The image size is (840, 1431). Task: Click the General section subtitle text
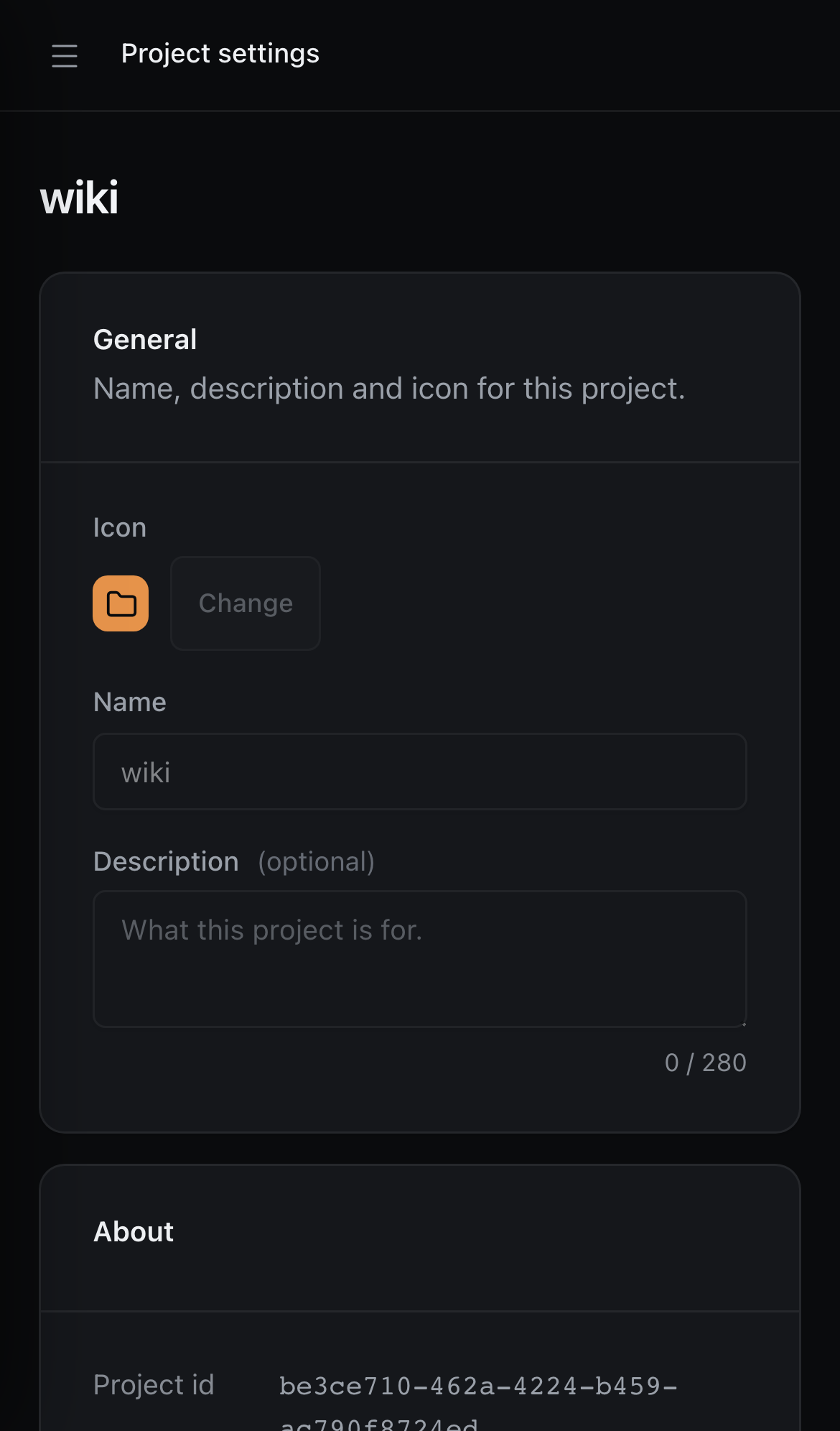(x=389, y=389)
